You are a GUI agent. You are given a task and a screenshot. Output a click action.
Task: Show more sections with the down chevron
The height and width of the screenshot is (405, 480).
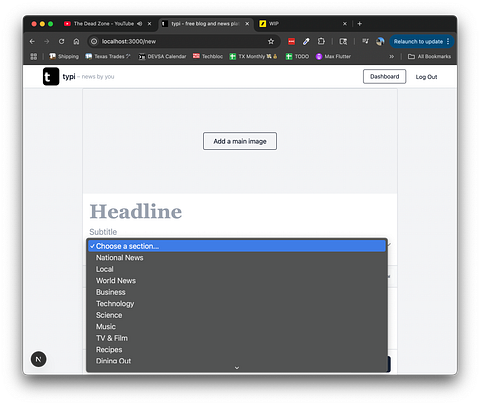tap(237, 368)
